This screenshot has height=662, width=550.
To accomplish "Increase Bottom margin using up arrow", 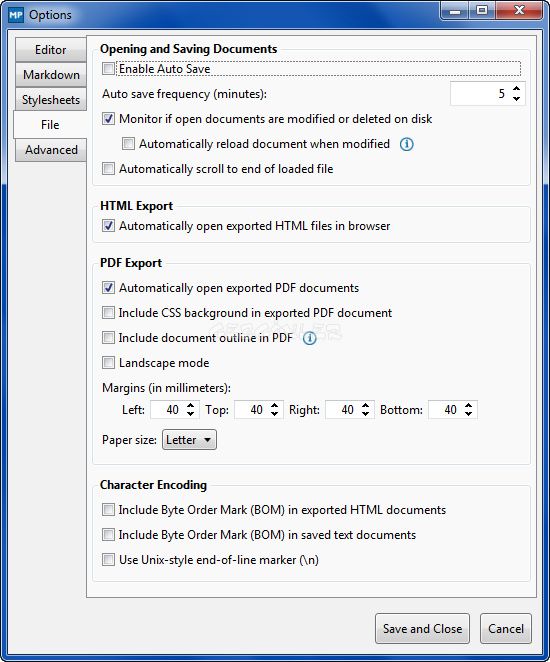I will 469,405.
